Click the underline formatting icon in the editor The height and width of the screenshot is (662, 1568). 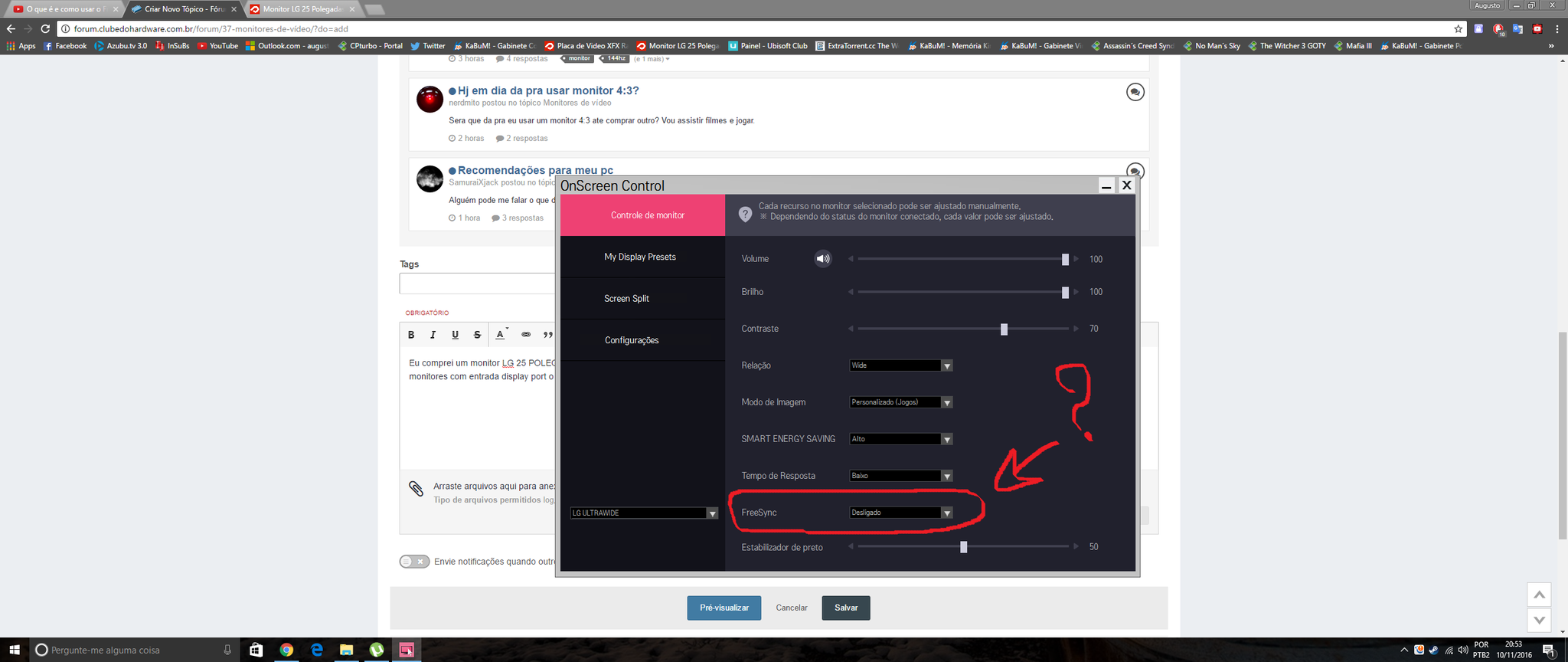pyautogui.click(x=455, y=335)
